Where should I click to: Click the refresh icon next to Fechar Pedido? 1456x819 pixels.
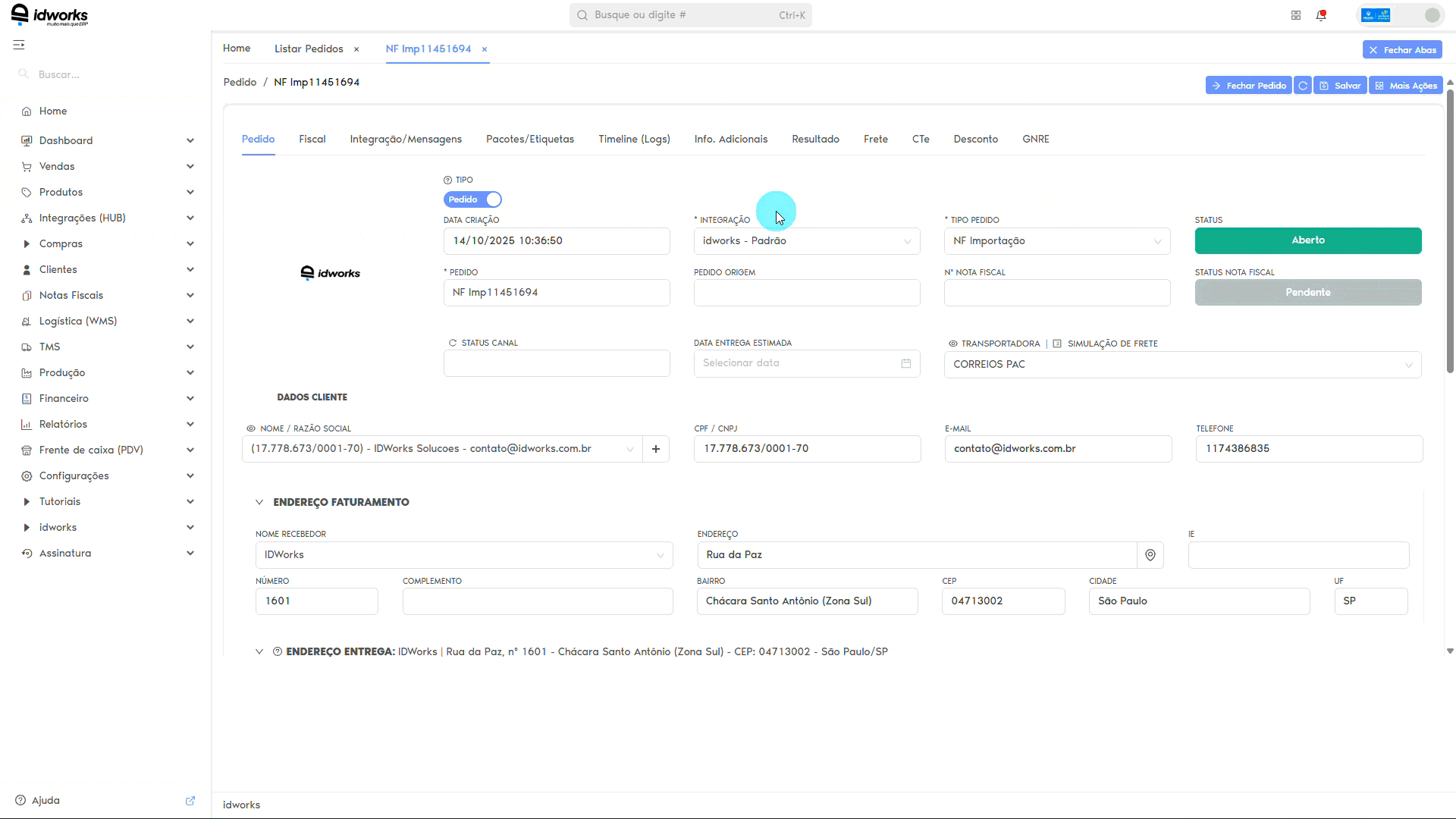click(x=1303, y=86)
